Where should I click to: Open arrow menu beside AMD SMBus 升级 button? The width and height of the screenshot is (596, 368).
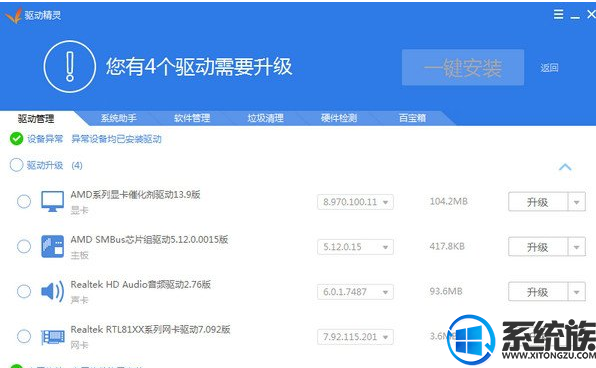(x=577, y=247)
